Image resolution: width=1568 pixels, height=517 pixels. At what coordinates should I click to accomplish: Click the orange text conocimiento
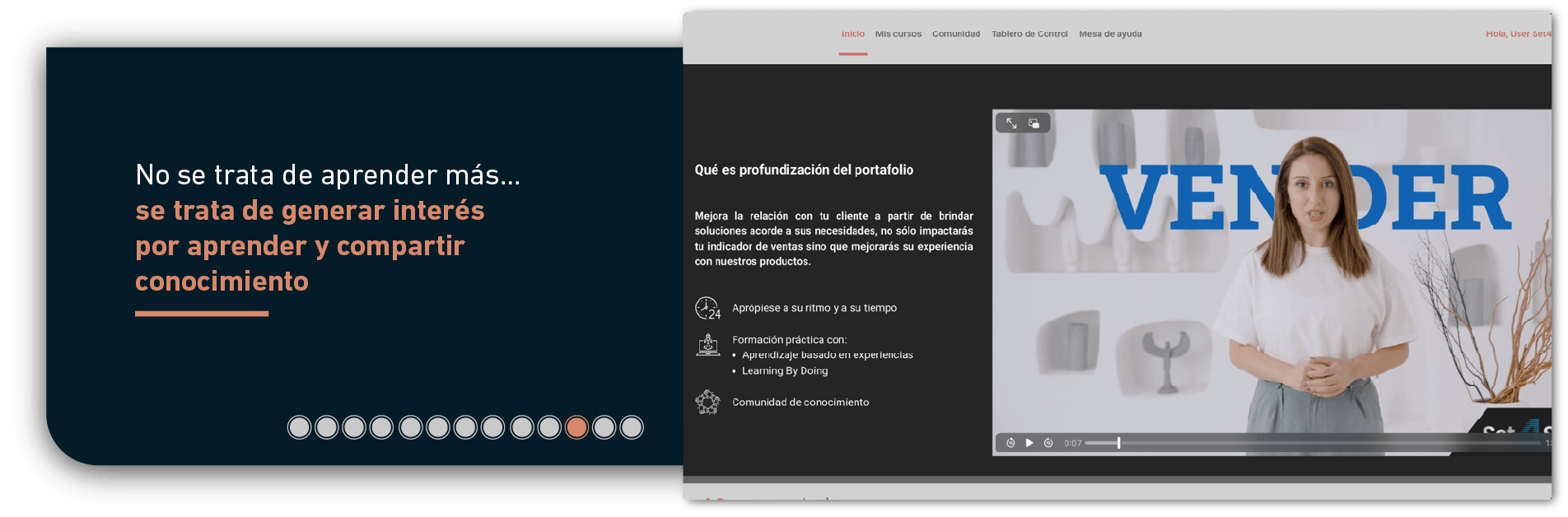point(222,282)
